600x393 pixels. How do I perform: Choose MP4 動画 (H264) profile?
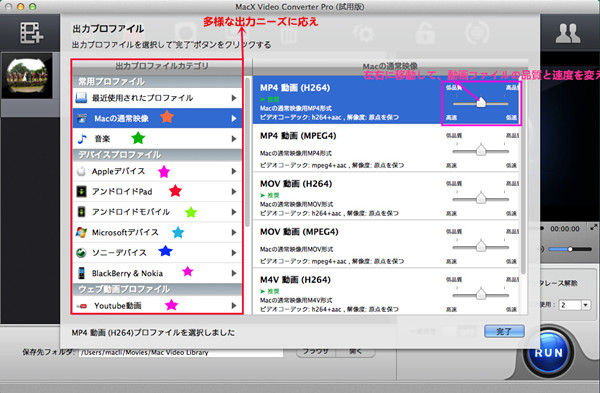pyautogui.click(x=386, y=99)
